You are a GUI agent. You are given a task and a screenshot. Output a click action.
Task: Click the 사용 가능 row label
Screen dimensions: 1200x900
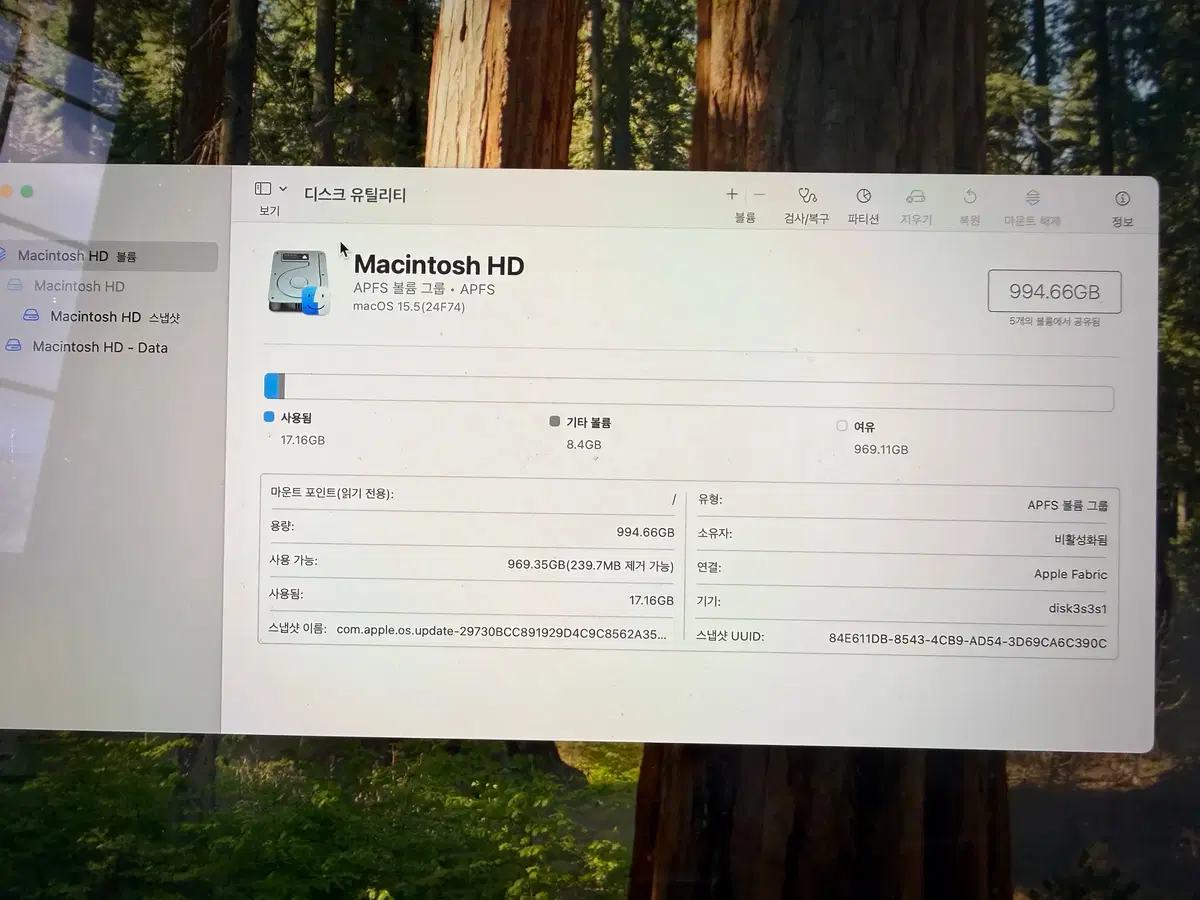tap(293, 560)
